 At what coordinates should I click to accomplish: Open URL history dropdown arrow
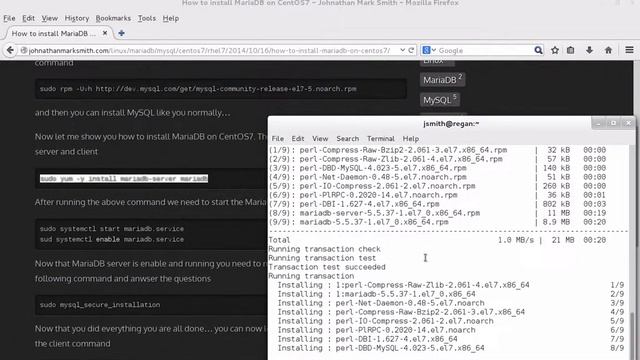(x=402, y=50)
